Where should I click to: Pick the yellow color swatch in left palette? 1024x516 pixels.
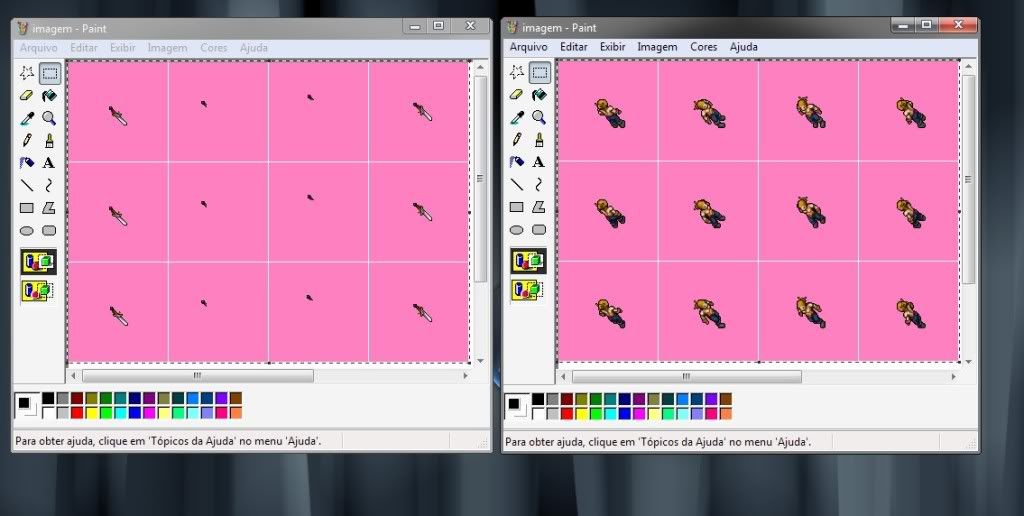(x=91, y=413)
